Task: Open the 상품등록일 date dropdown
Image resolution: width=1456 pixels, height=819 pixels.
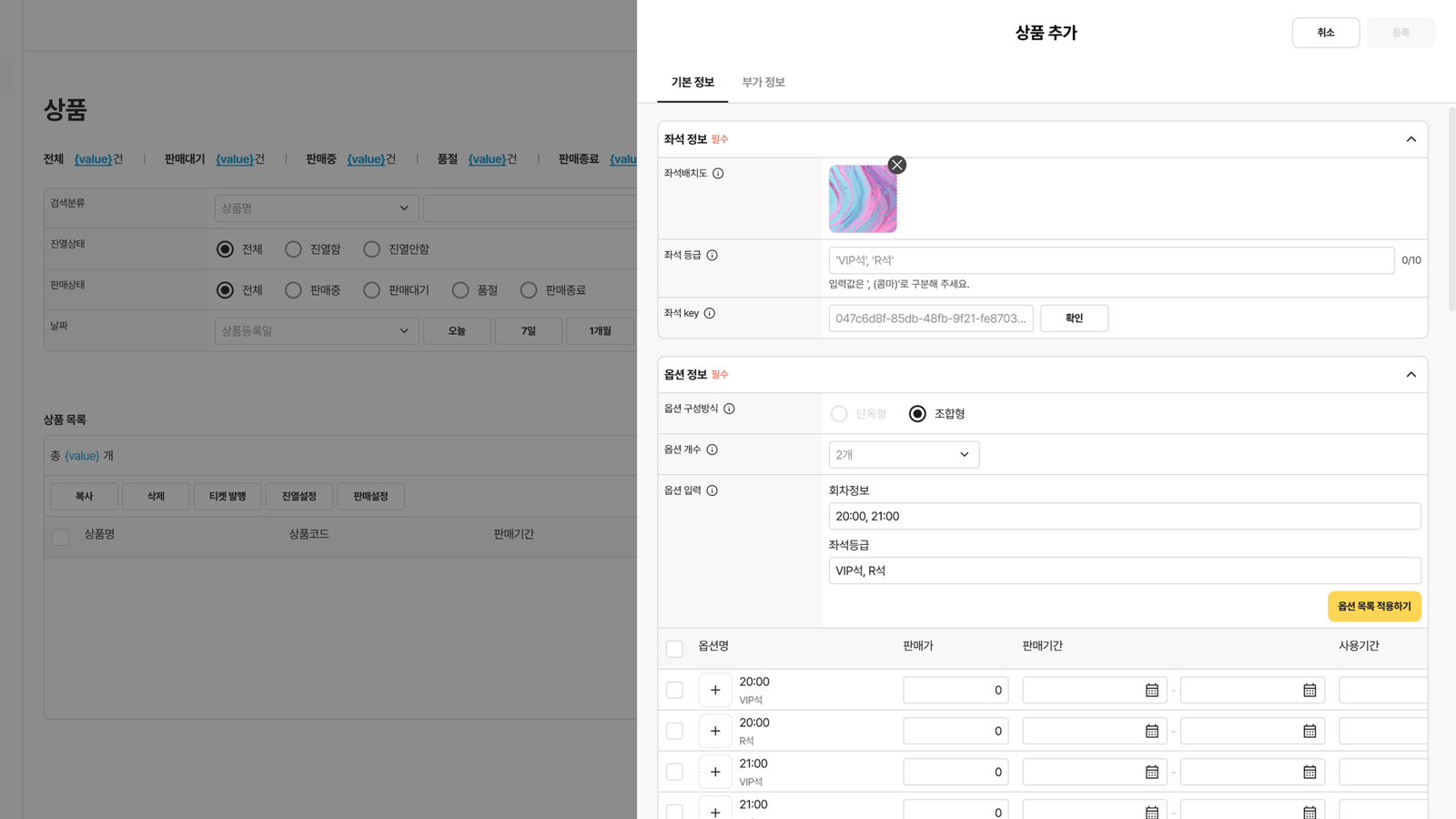Action: [317, 331]
